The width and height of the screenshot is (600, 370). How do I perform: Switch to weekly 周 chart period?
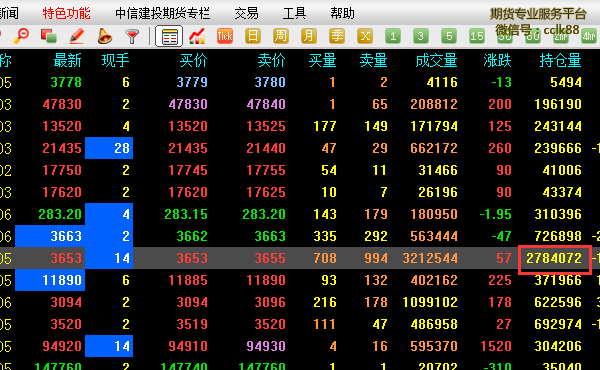coord(281,36)
